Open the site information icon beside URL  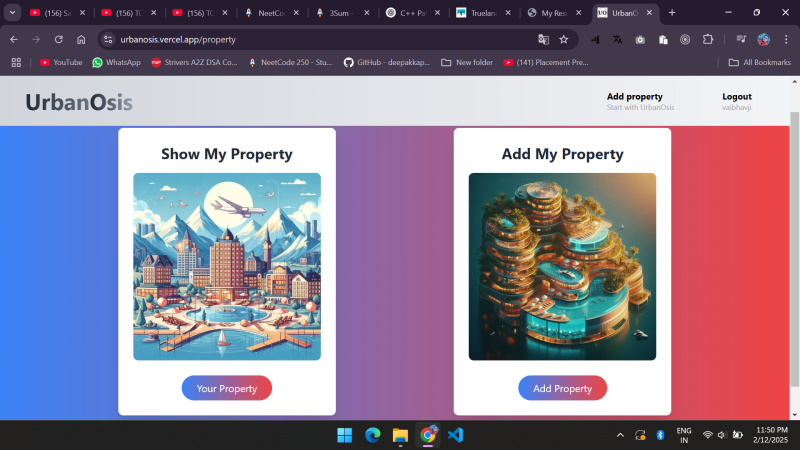[108, 39]
